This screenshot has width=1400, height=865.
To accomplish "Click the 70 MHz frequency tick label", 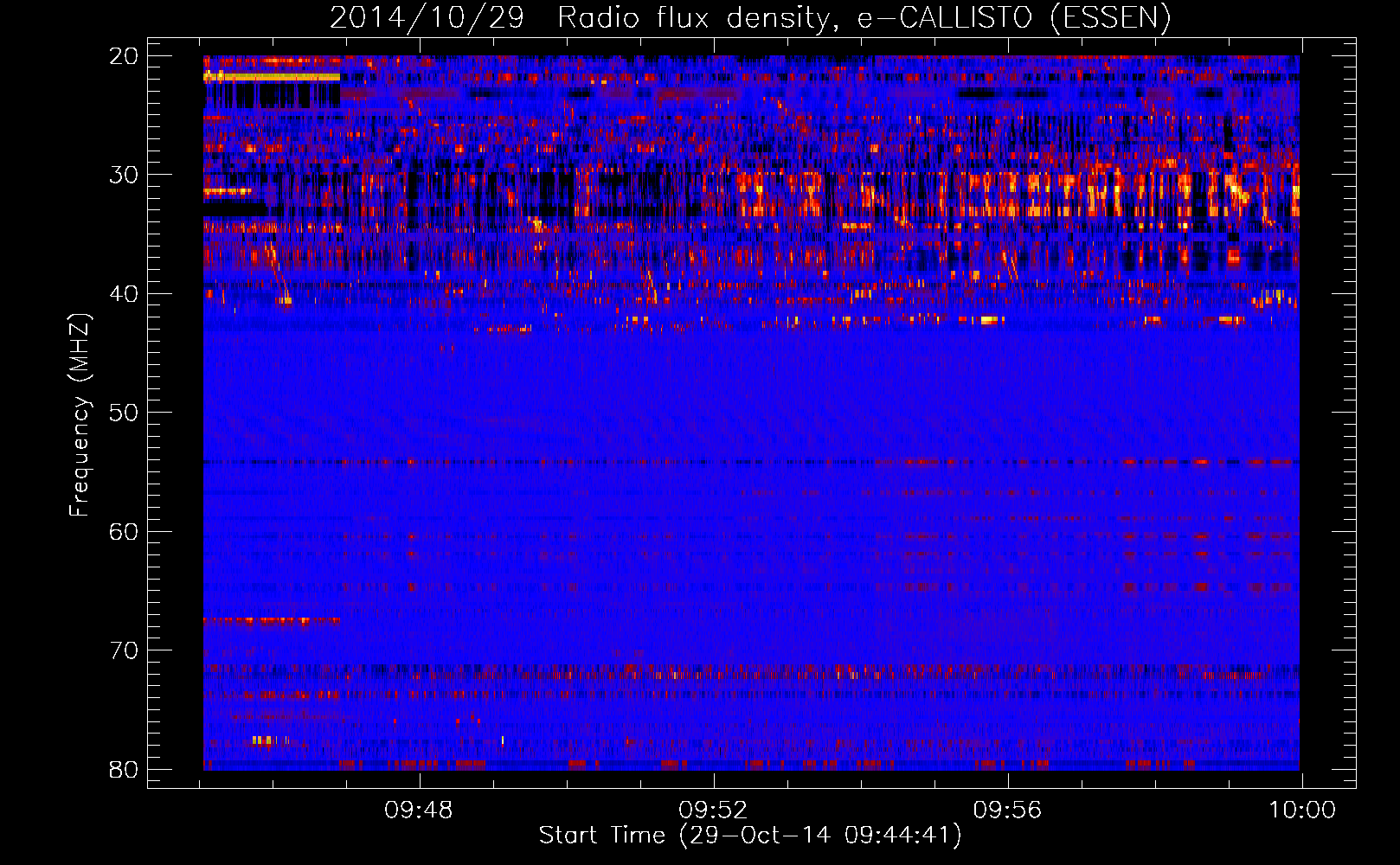I will click(x=124, y=650).
